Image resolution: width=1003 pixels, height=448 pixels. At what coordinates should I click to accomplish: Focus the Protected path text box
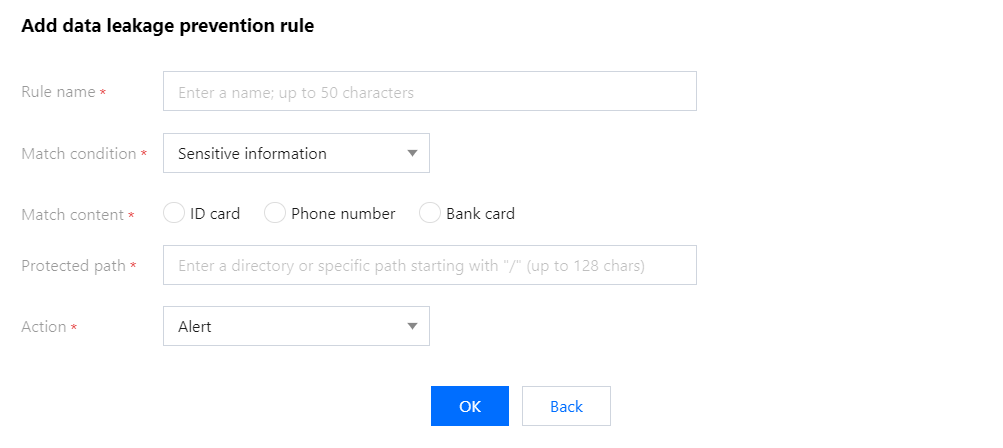429,266
